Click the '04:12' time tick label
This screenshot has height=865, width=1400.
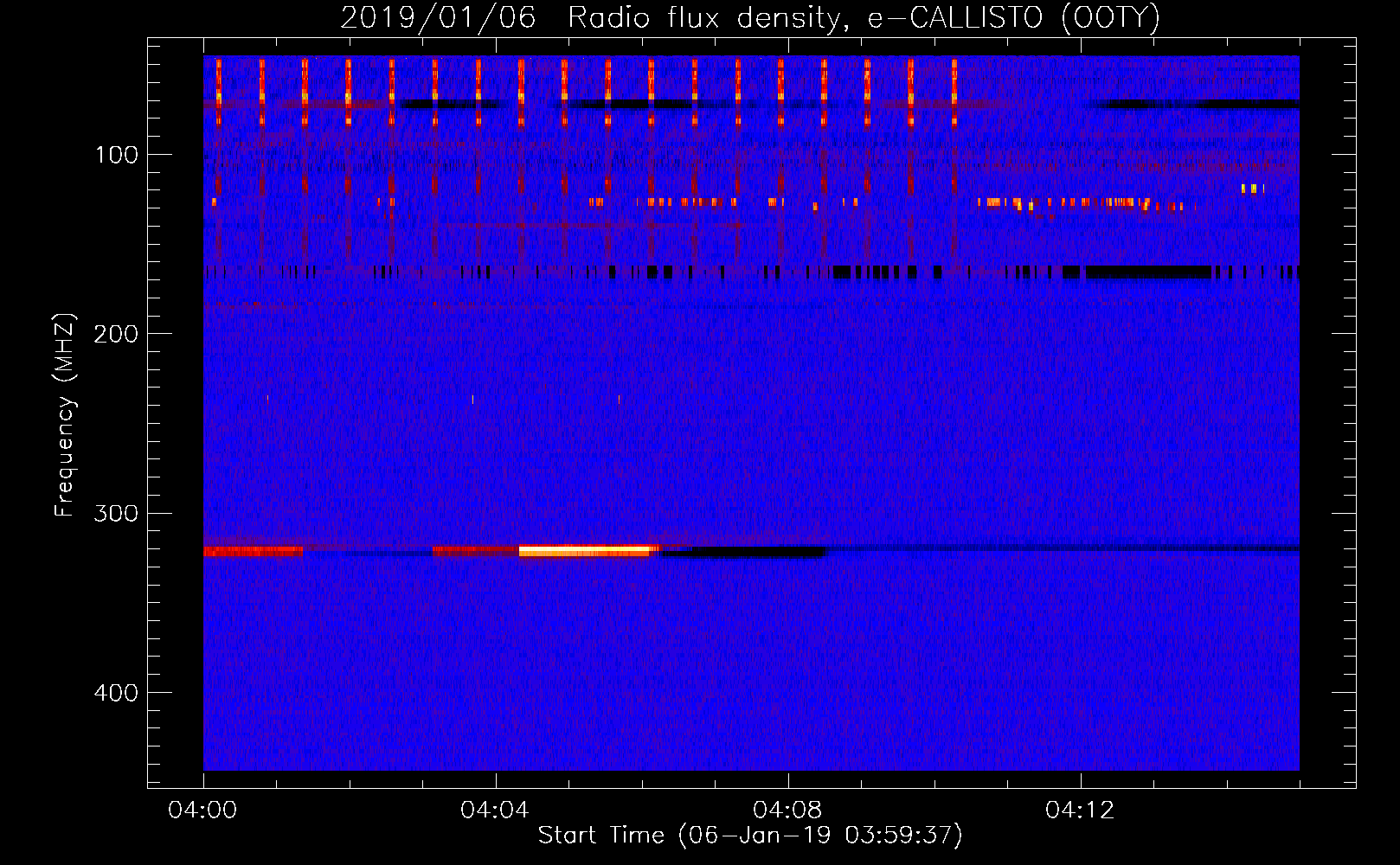(x=1080, y=811)
